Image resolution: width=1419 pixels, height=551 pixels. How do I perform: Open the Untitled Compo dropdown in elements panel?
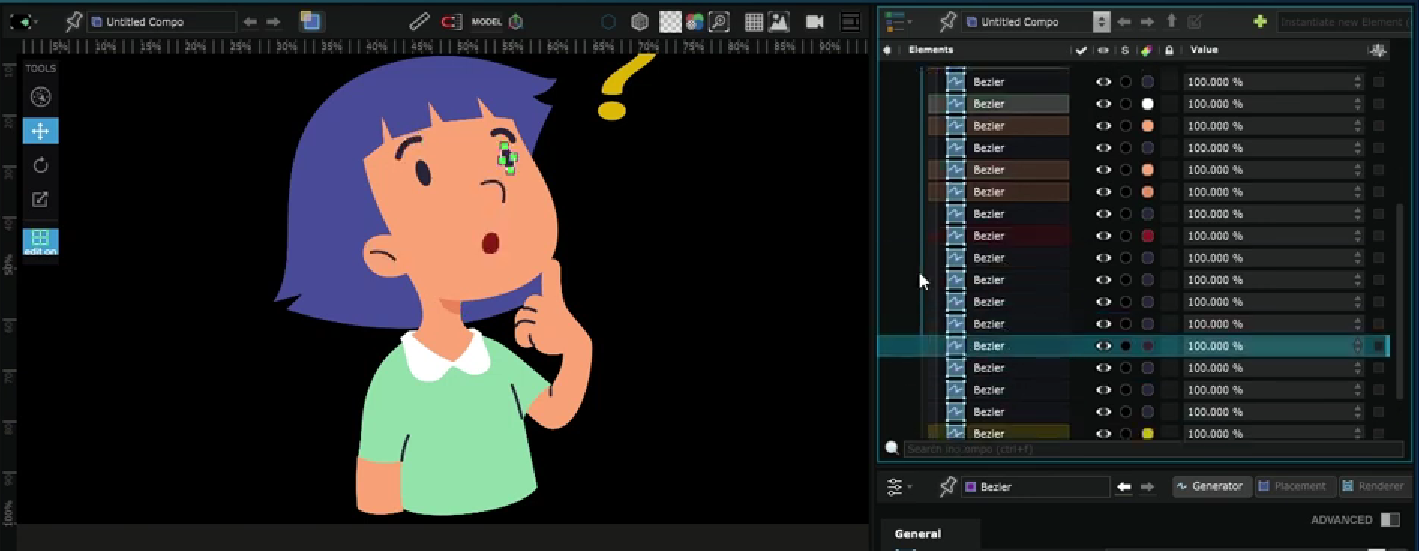1101,21
